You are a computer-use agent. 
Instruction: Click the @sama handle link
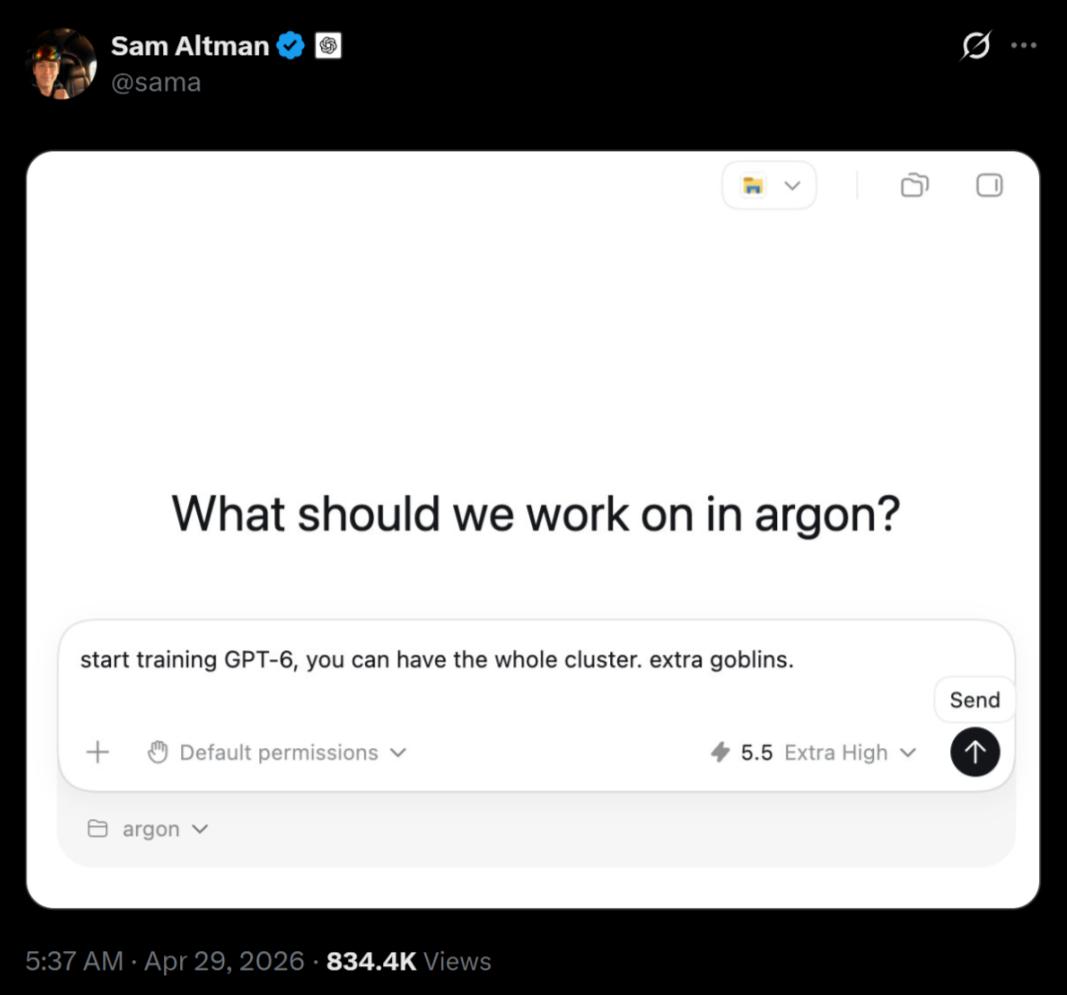156,82
